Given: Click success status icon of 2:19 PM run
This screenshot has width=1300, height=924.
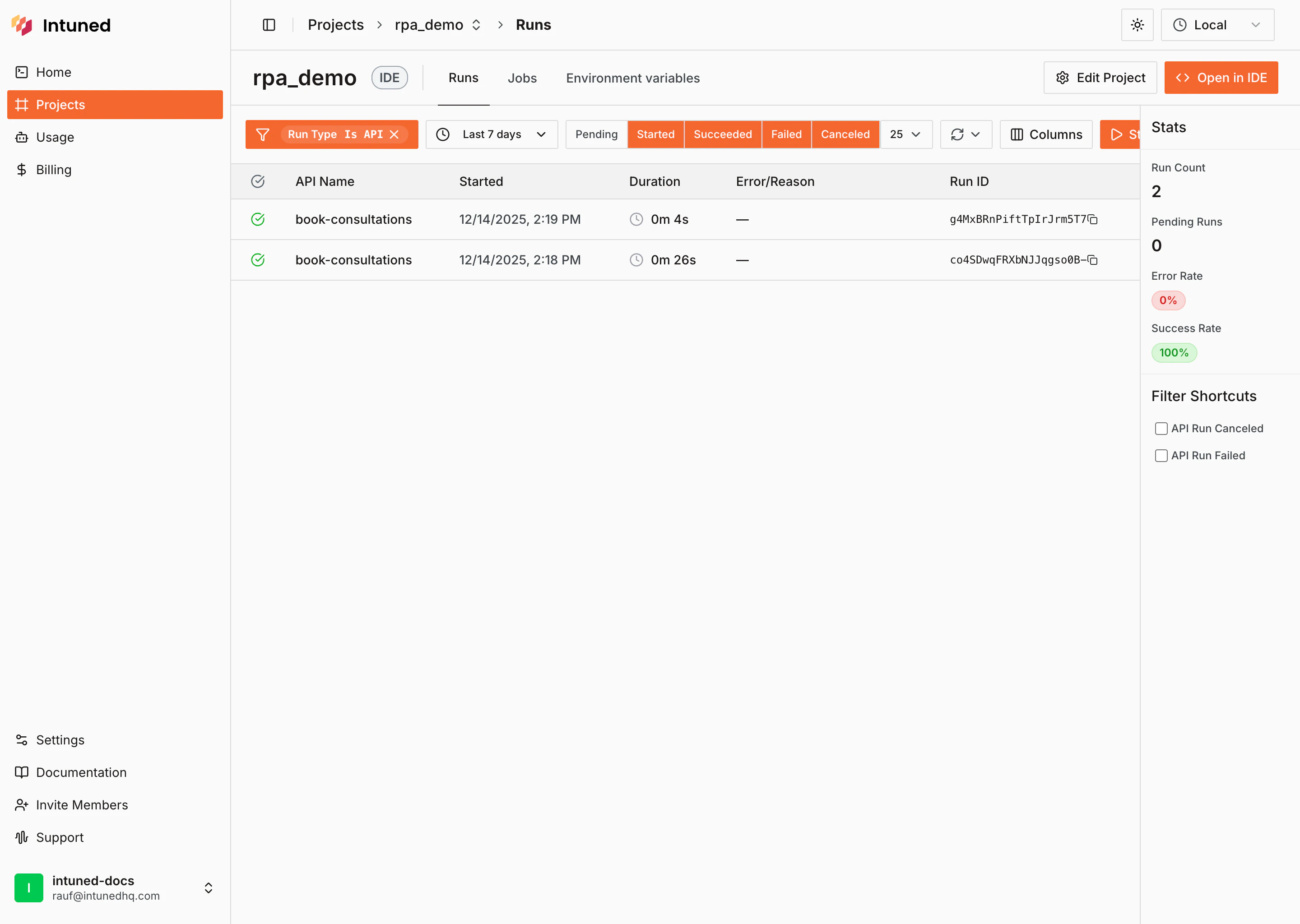Looking at the screenshot, I should click(x=258, y=220).
